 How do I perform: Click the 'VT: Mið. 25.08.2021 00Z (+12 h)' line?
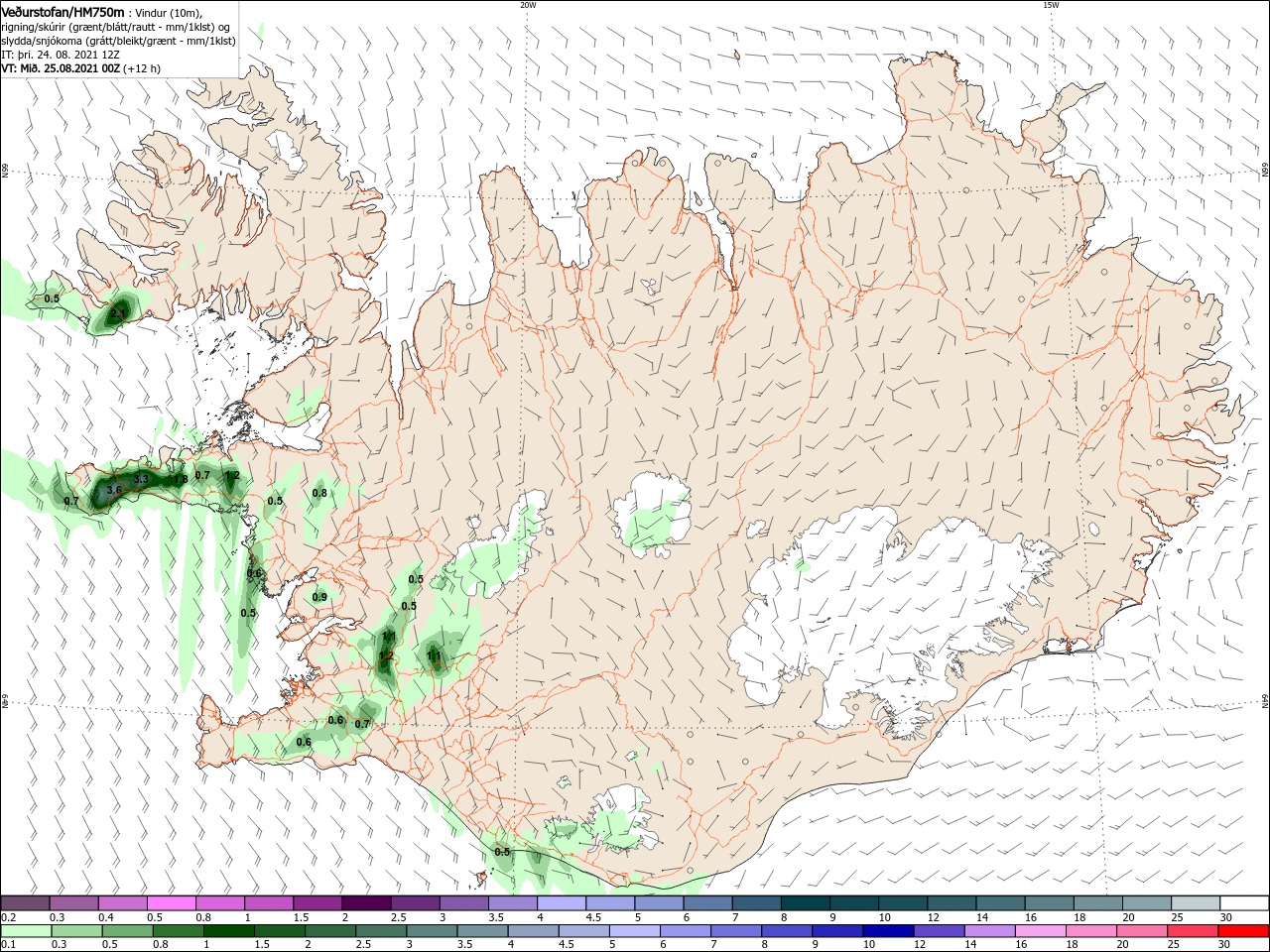pyautogui.click(x=81, y=68)
